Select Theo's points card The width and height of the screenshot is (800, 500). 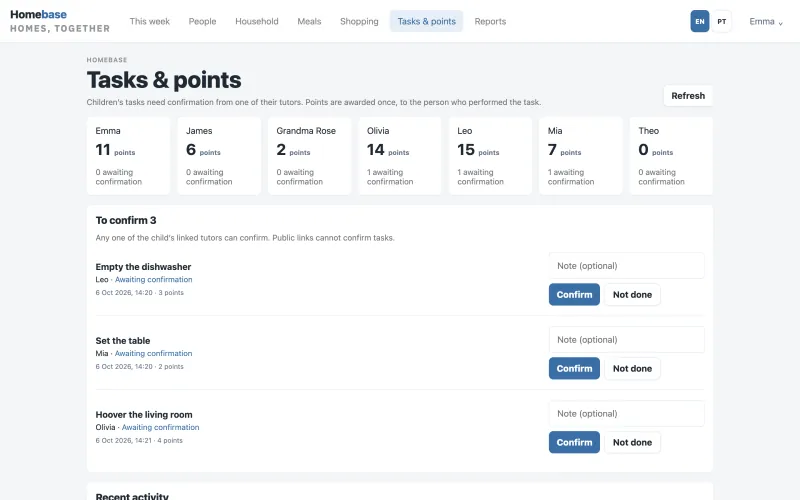pyautogui.click(x=671, y=156)
